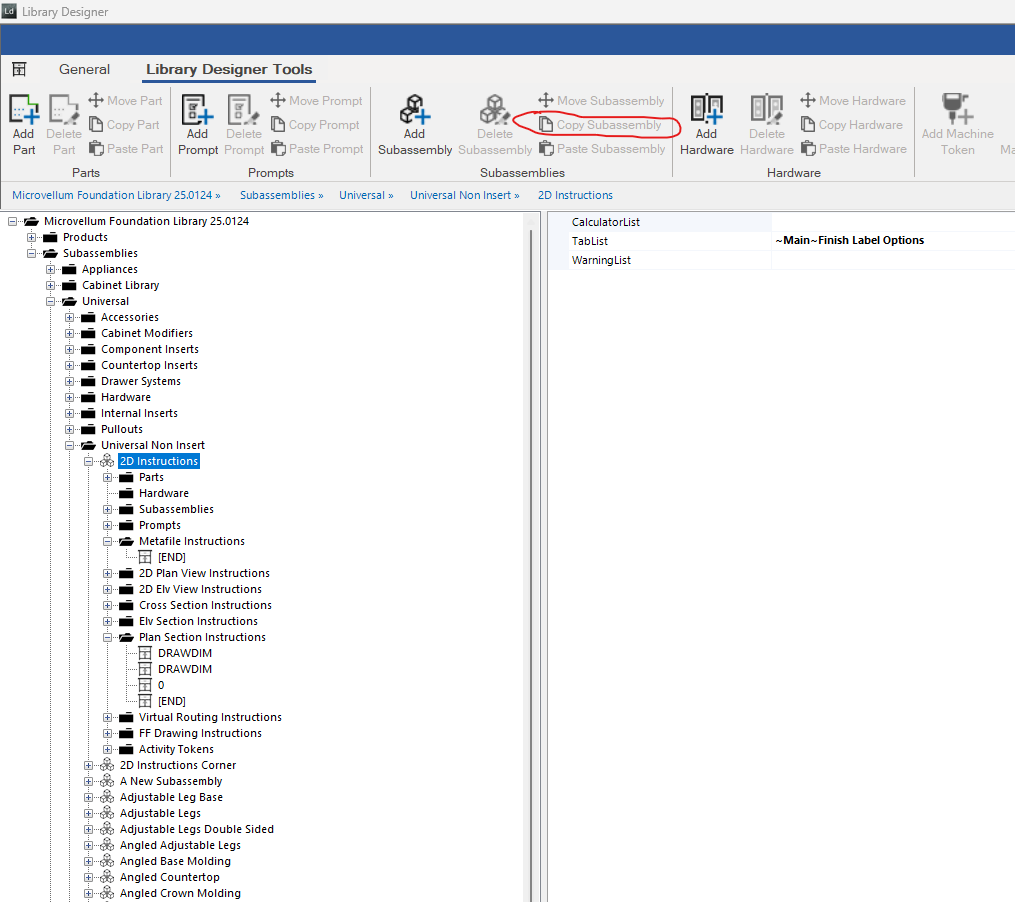This screenshot has height=902, width=1015.
Task: Click Move Subassembly in the ribbon
Action: click(x=601, y=100)
